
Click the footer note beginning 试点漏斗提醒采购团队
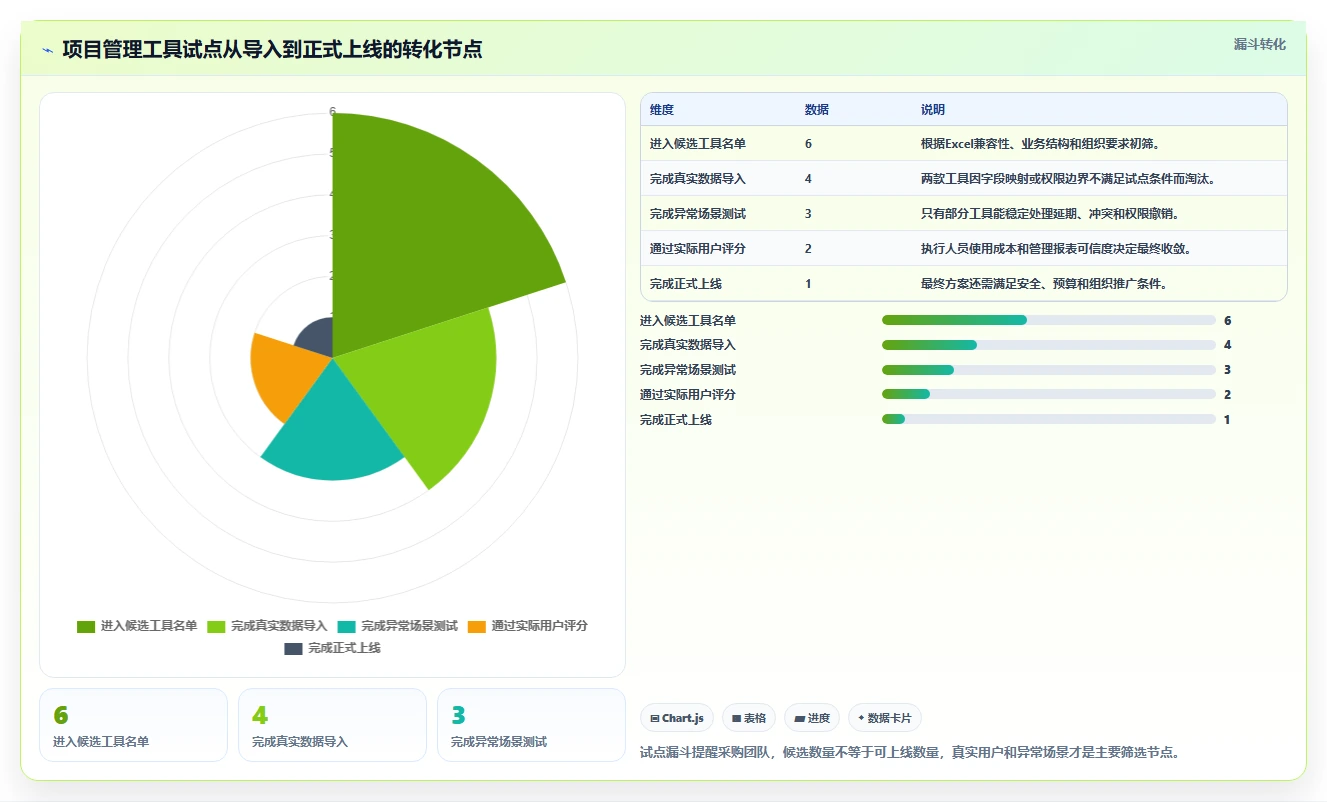click(x=910, y=752)
